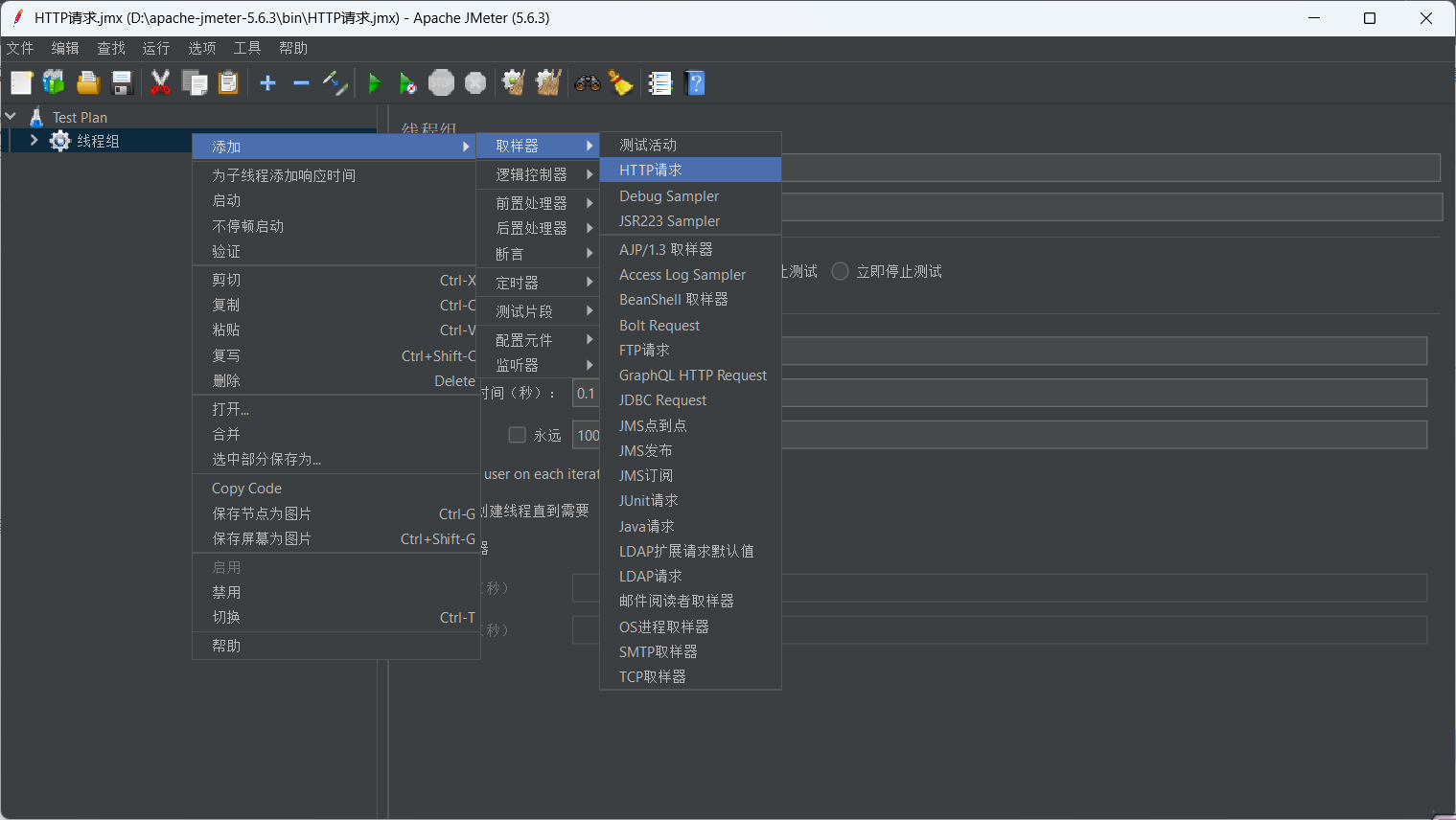
Task: Select the 立即停止测试 radio button
Action: click(840, 271)
